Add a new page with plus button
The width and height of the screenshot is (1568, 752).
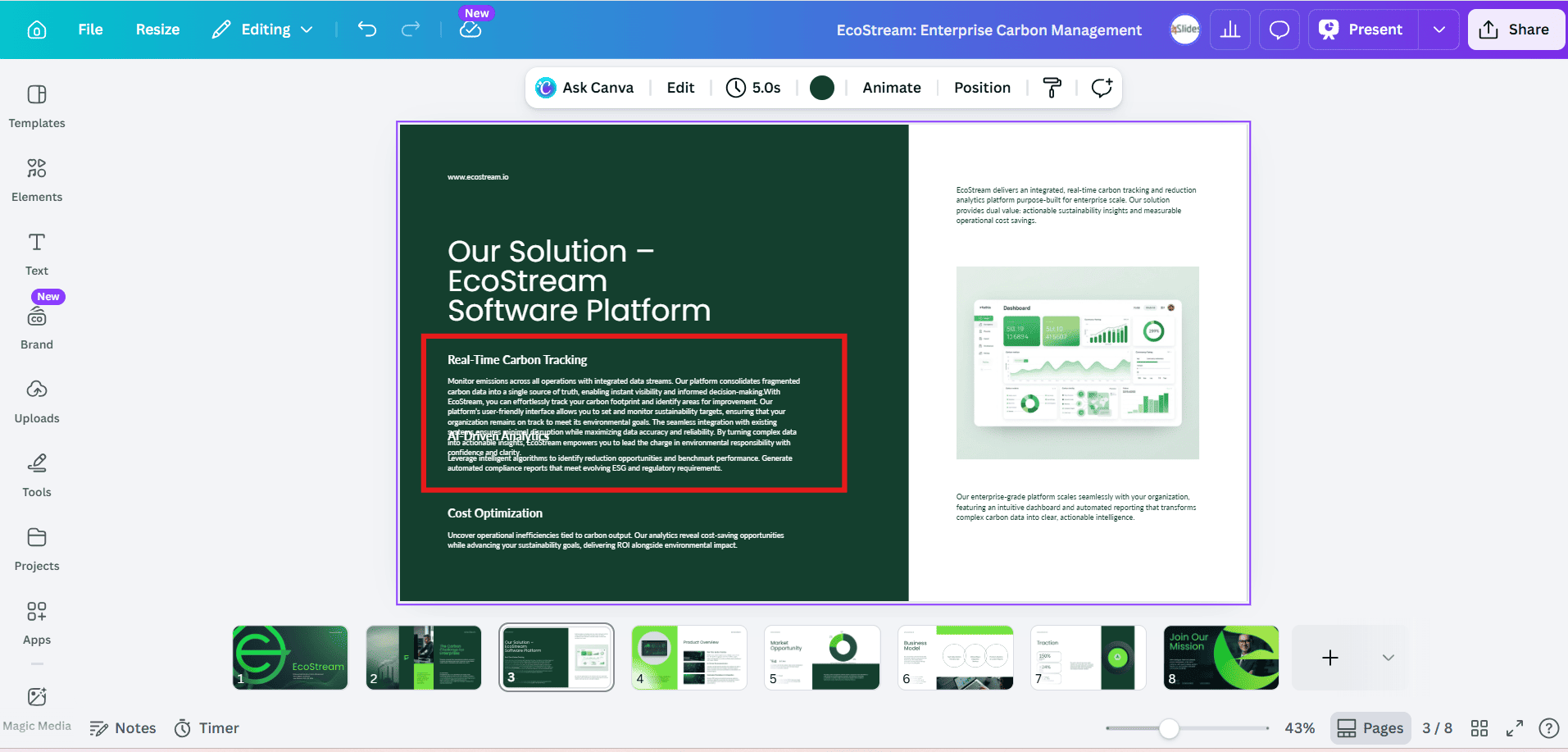coord(1330,658)
